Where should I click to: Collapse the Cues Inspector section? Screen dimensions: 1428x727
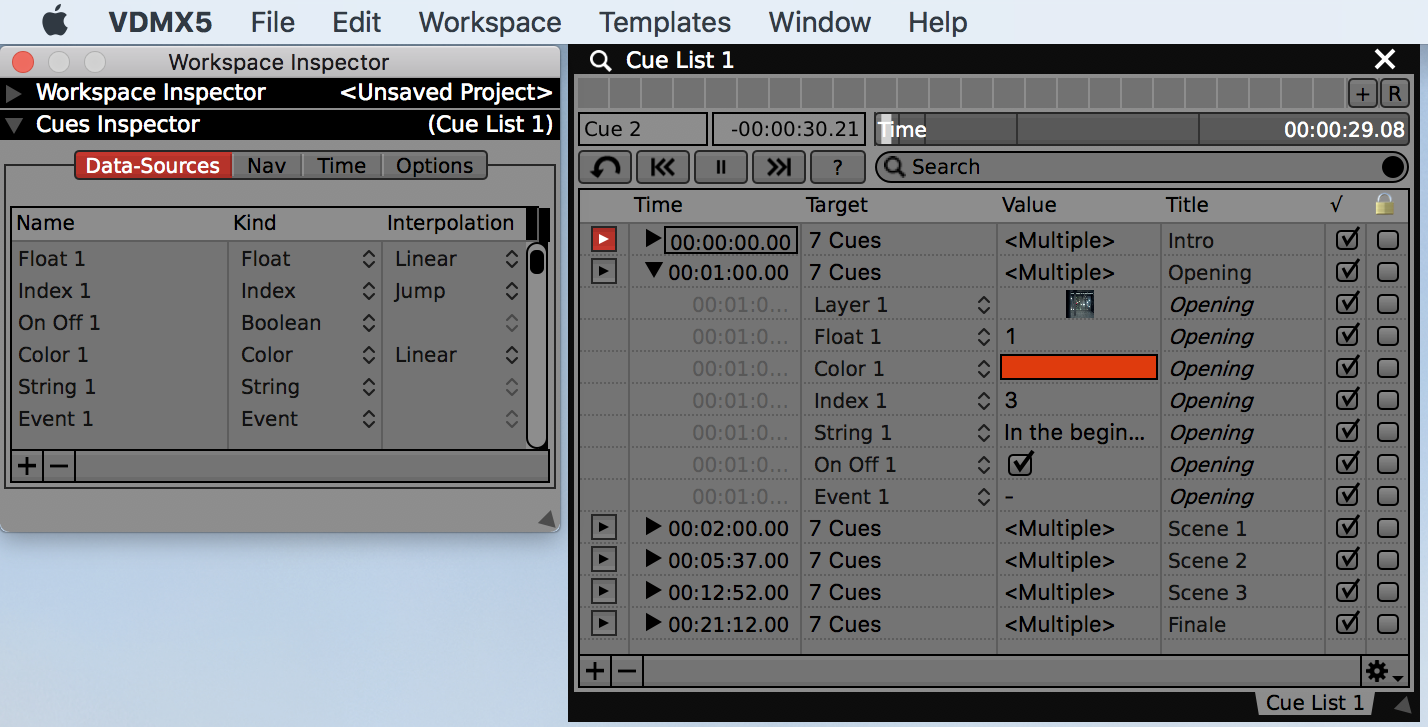pyautogui.click(x=13, y=125)
